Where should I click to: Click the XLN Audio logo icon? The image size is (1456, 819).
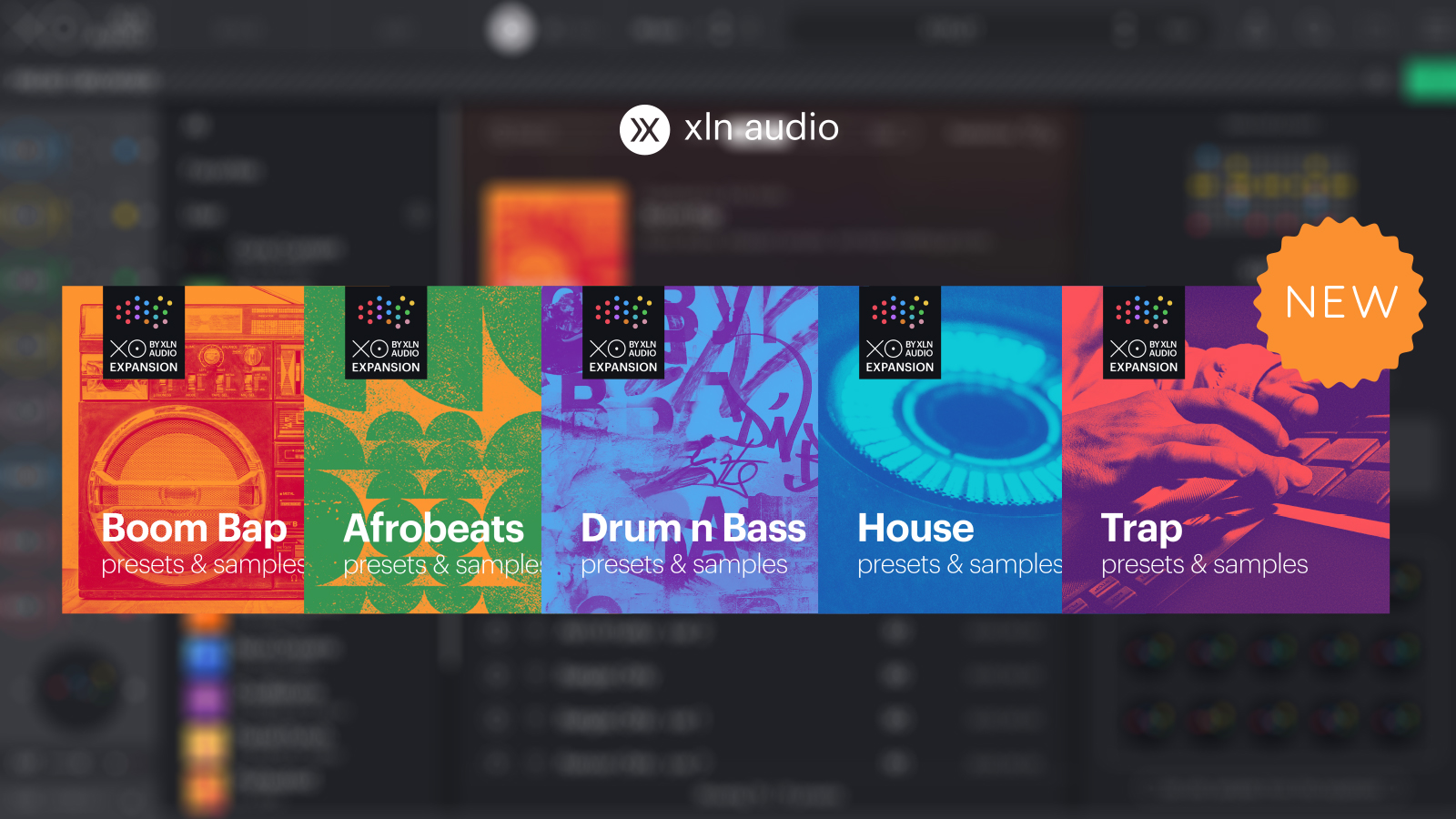(644, 129)
